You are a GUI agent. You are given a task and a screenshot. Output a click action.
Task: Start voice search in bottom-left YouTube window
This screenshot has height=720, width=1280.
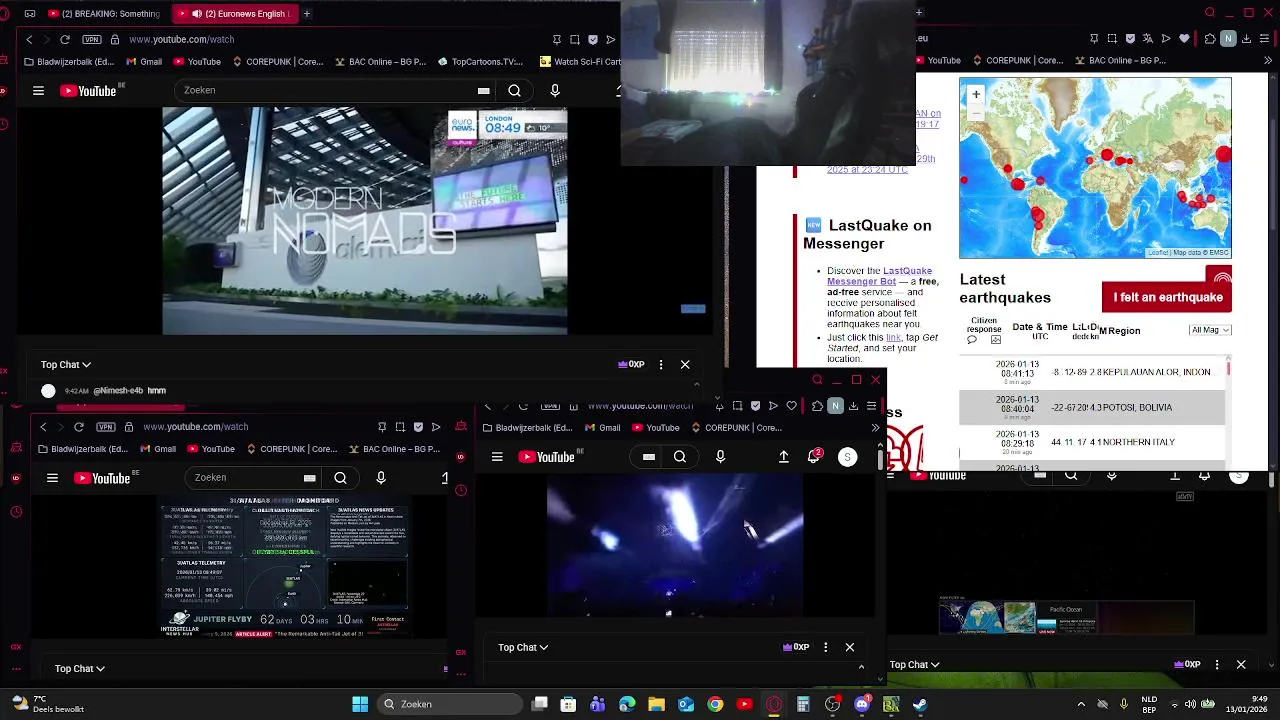tap(381, 478)
